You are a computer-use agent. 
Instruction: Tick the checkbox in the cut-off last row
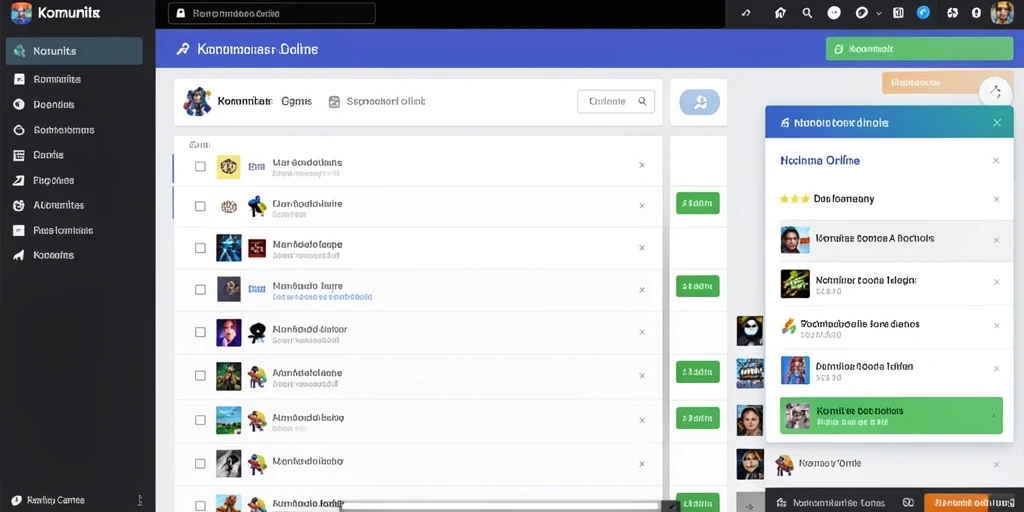click(x=200, y=505)
